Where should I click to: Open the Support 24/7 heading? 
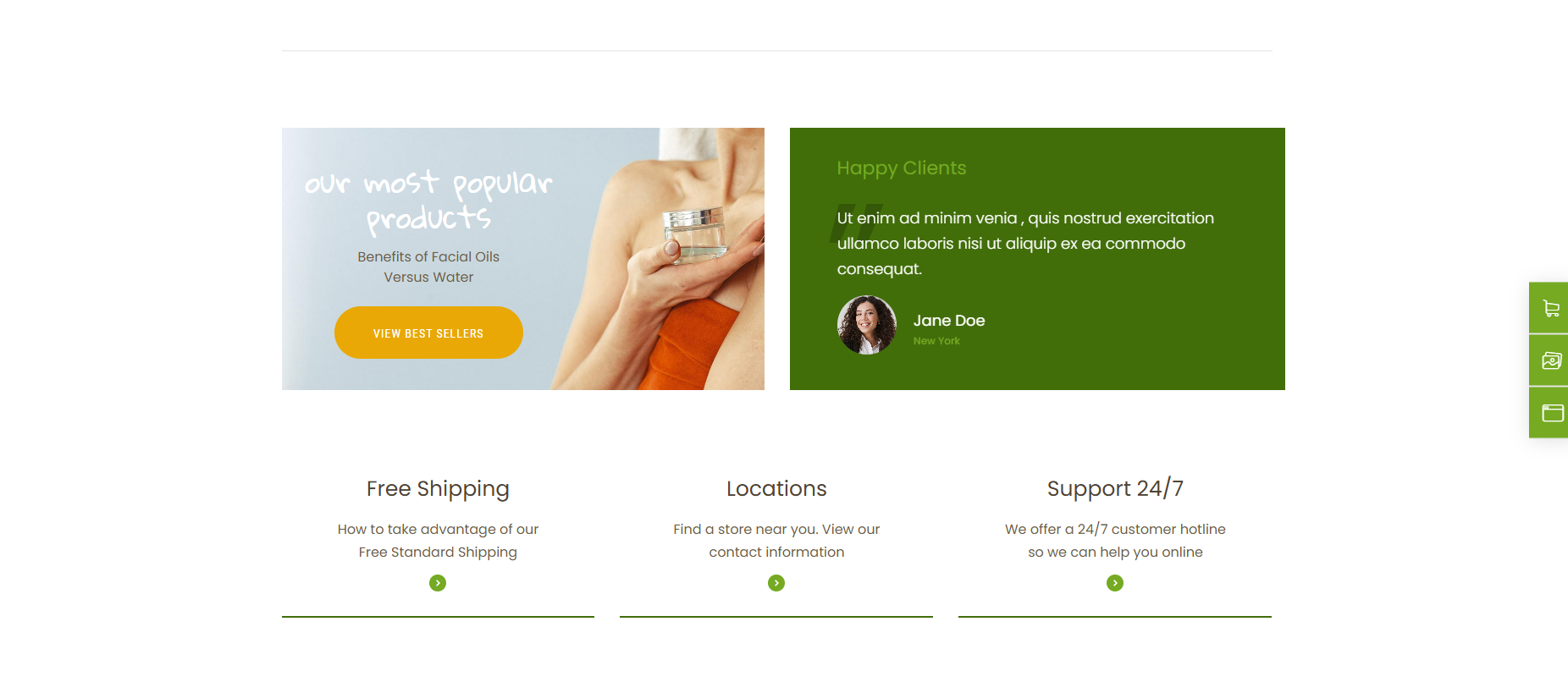(1115, 489)
